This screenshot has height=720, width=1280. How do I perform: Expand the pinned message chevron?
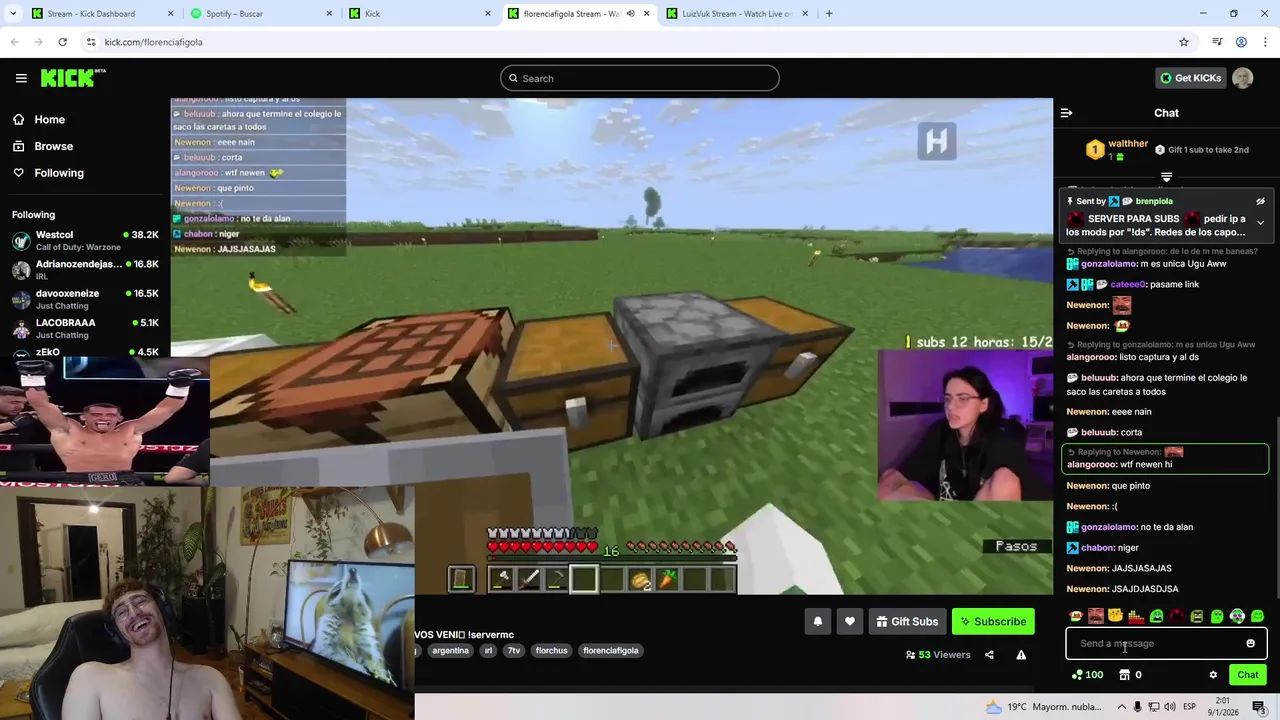click(1260, 222)
